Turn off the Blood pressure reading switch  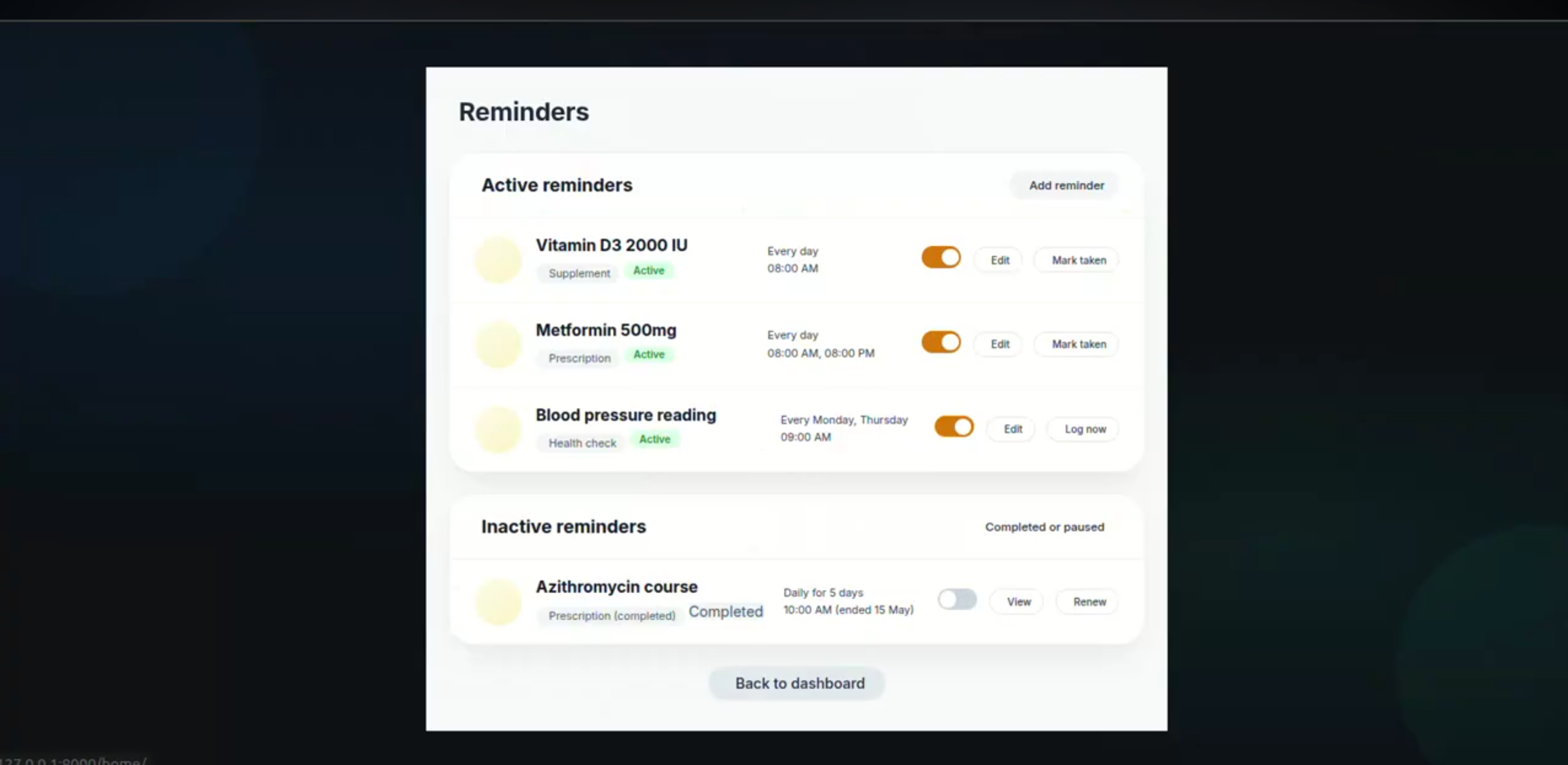(x=954, y=427)
